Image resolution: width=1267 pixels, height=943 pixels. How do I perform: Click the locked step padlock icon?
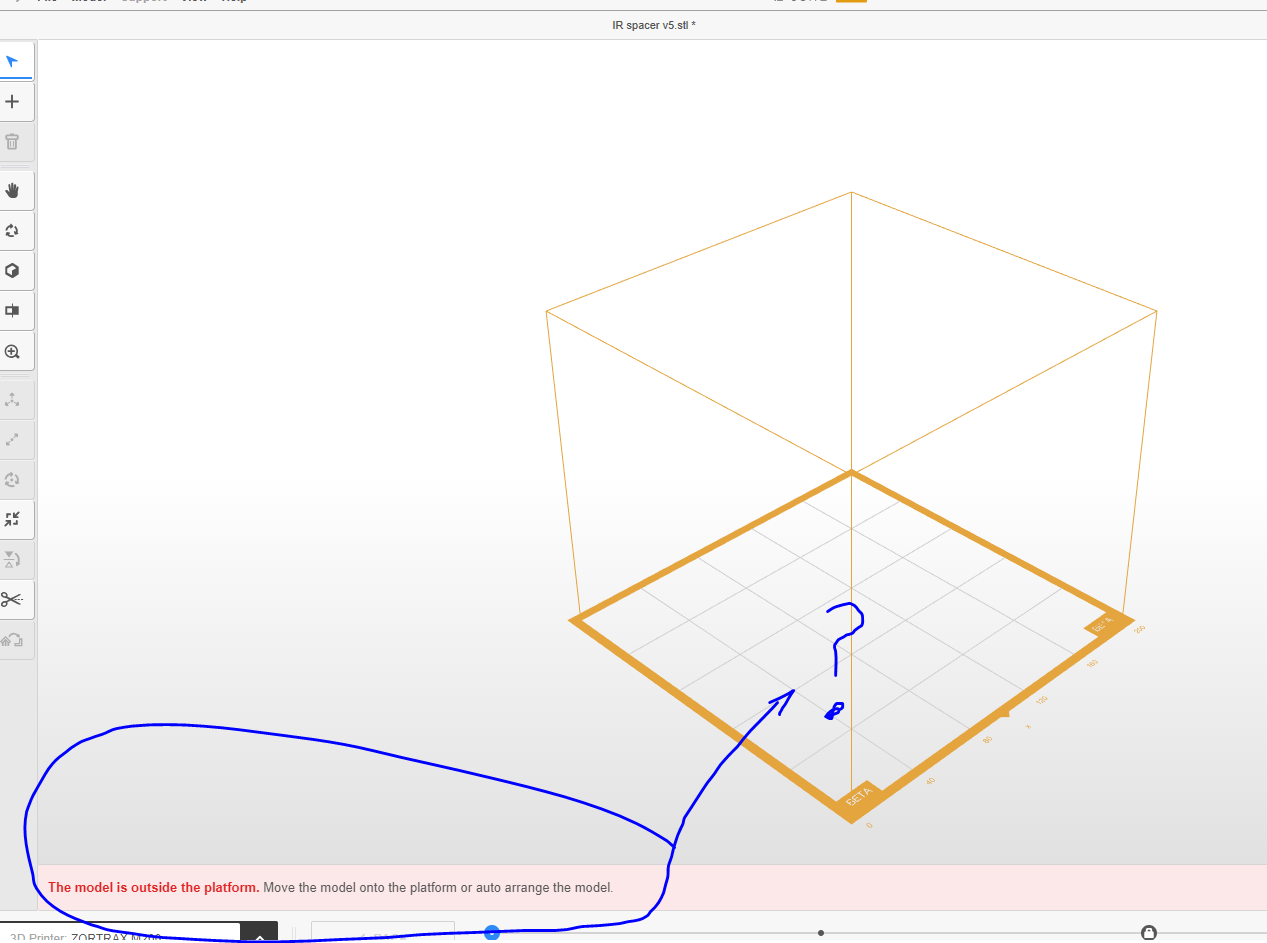1149,933
